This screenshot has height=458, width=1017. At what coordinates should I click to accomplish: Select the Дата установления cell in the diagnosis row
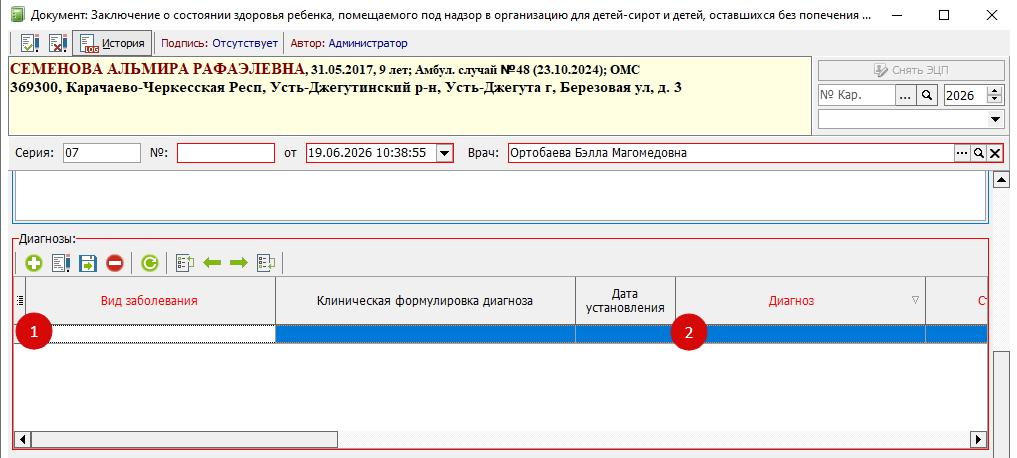(x=625, y=333)
